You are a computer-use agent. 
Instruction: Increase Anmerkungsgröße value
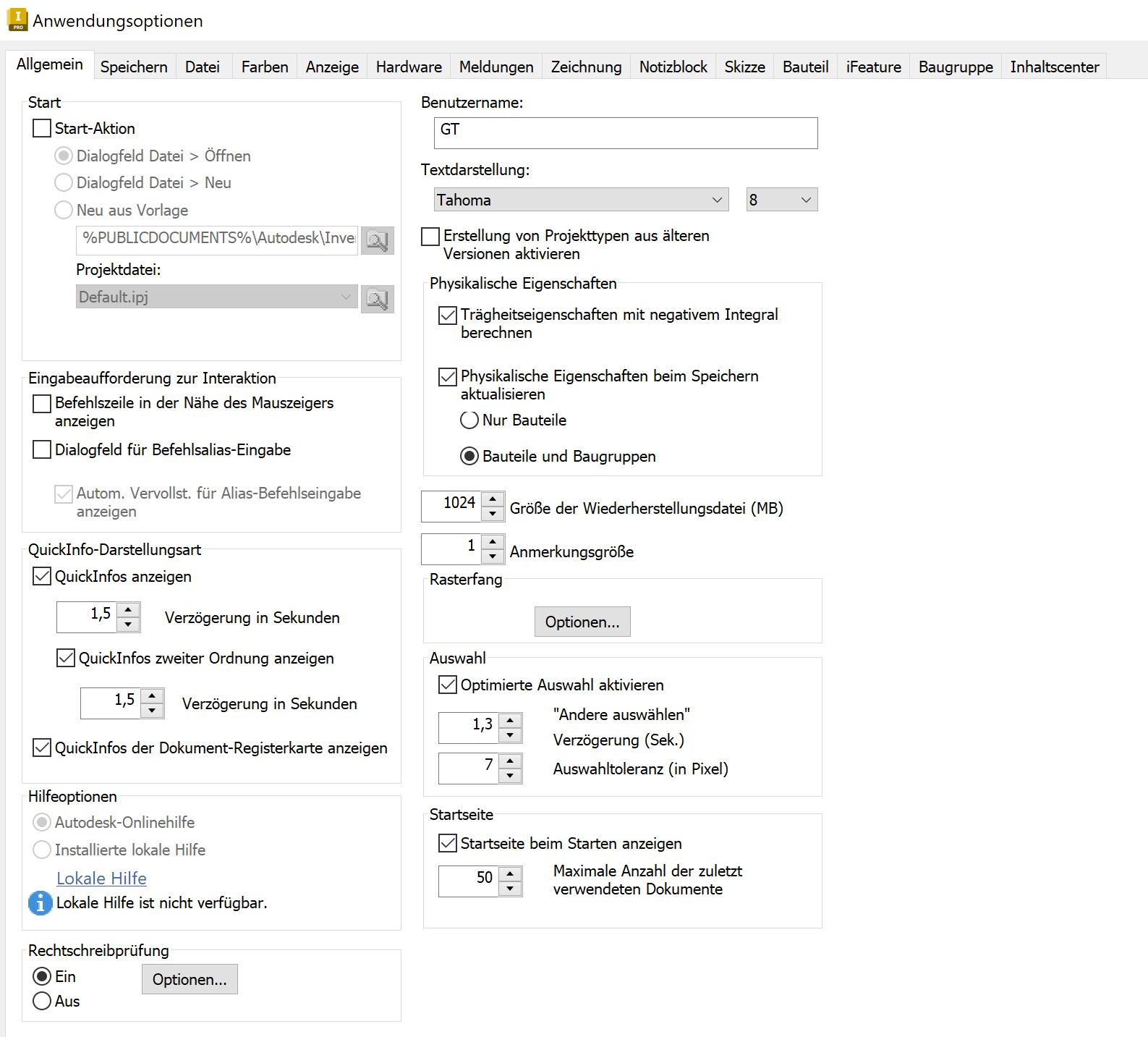tap(493, 542)
